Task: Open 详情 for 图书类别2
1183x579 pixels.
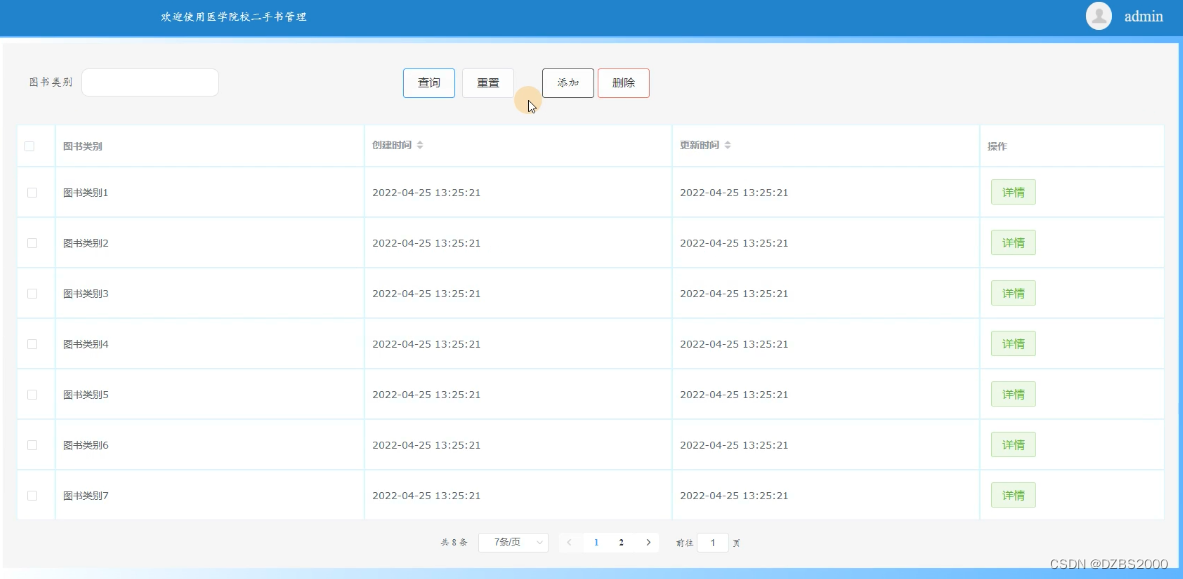Action: pos(1012,242)
